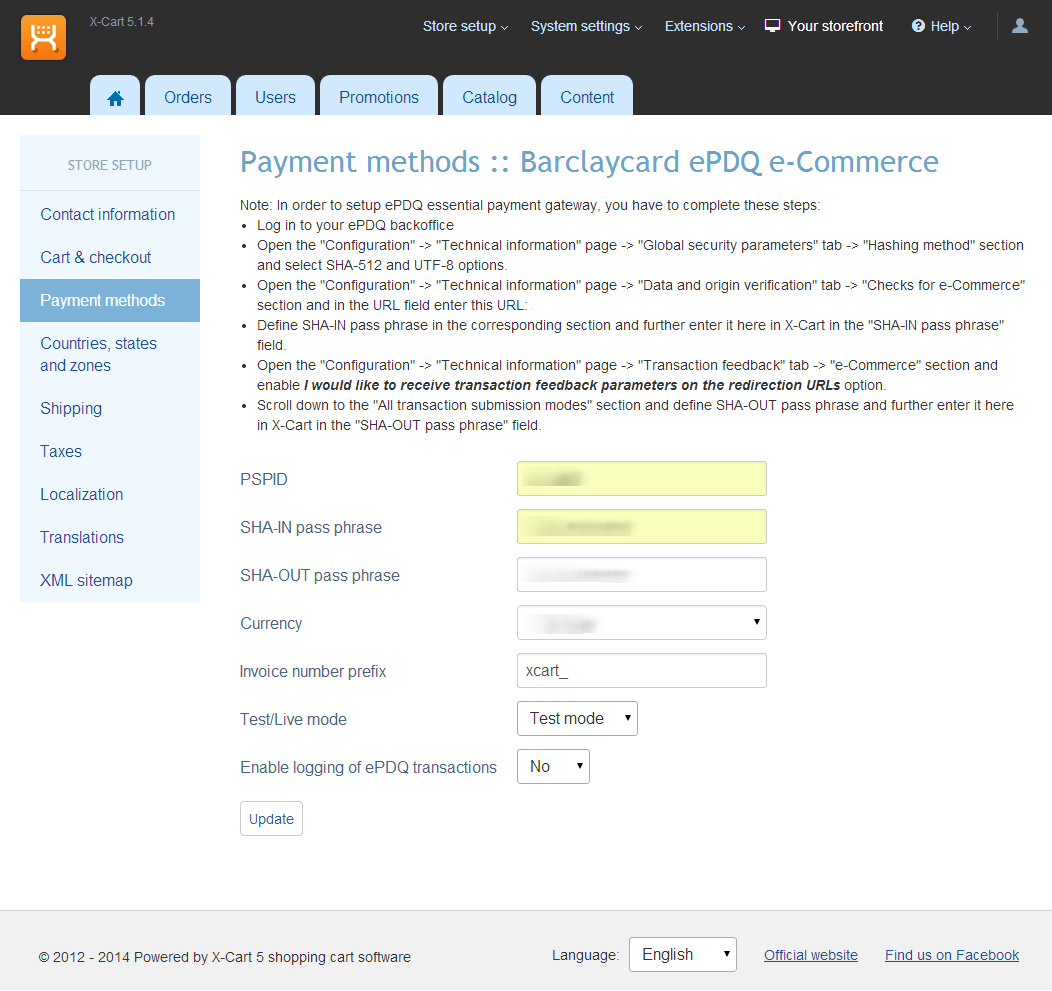Open the System settings menu

pos(586,27)
